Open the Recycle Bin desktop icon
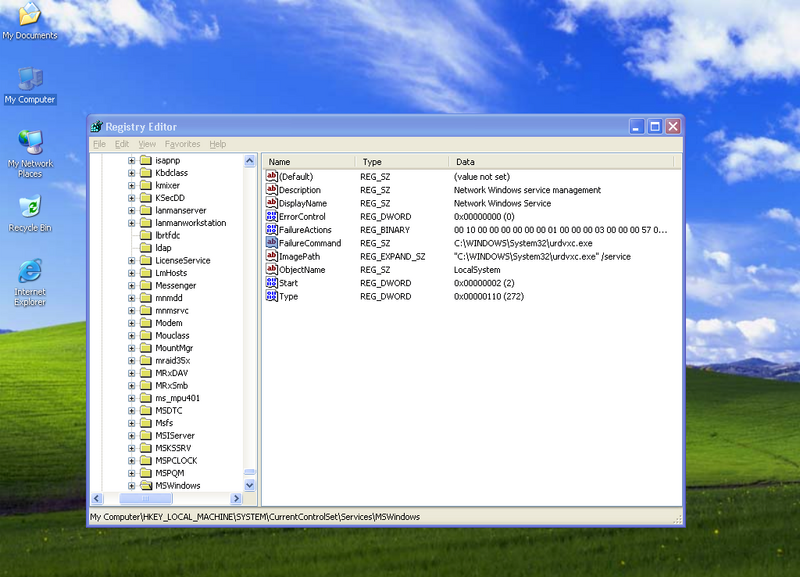The image size is (800, 577). pyautogui.click(x=30, y=213)
